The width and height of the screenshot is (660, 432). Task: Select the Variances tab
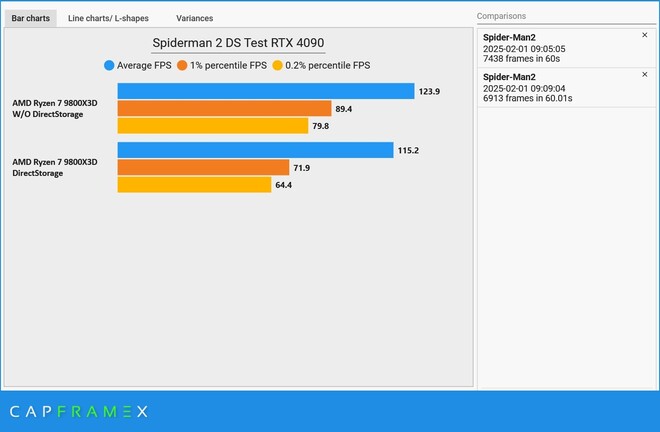pyautogui.click(x=194, y=19)
